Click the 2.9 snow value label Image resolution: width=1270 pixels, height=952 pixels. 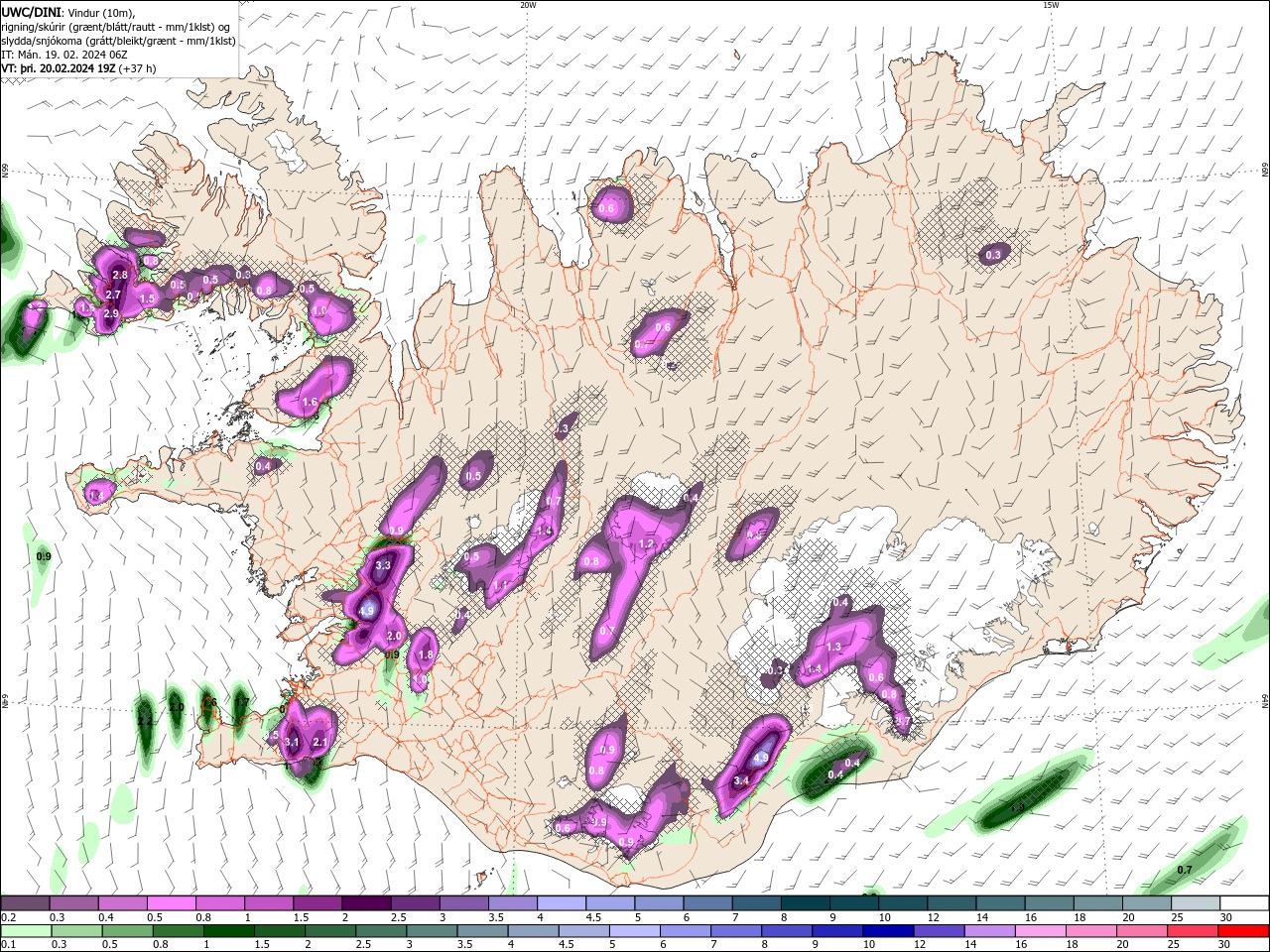click(111, 313)
